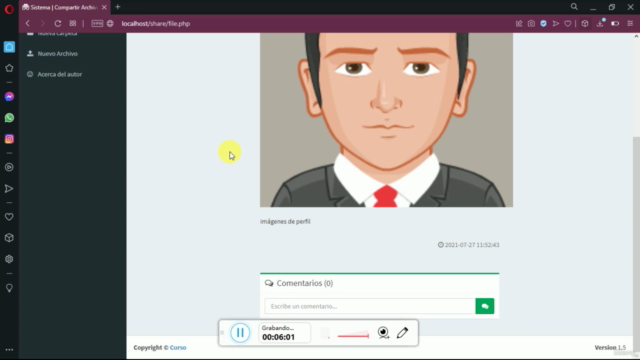Open Messenger in the sidebar
The width and height of the screenshot is (640, 360).
(x=9, y=97)
